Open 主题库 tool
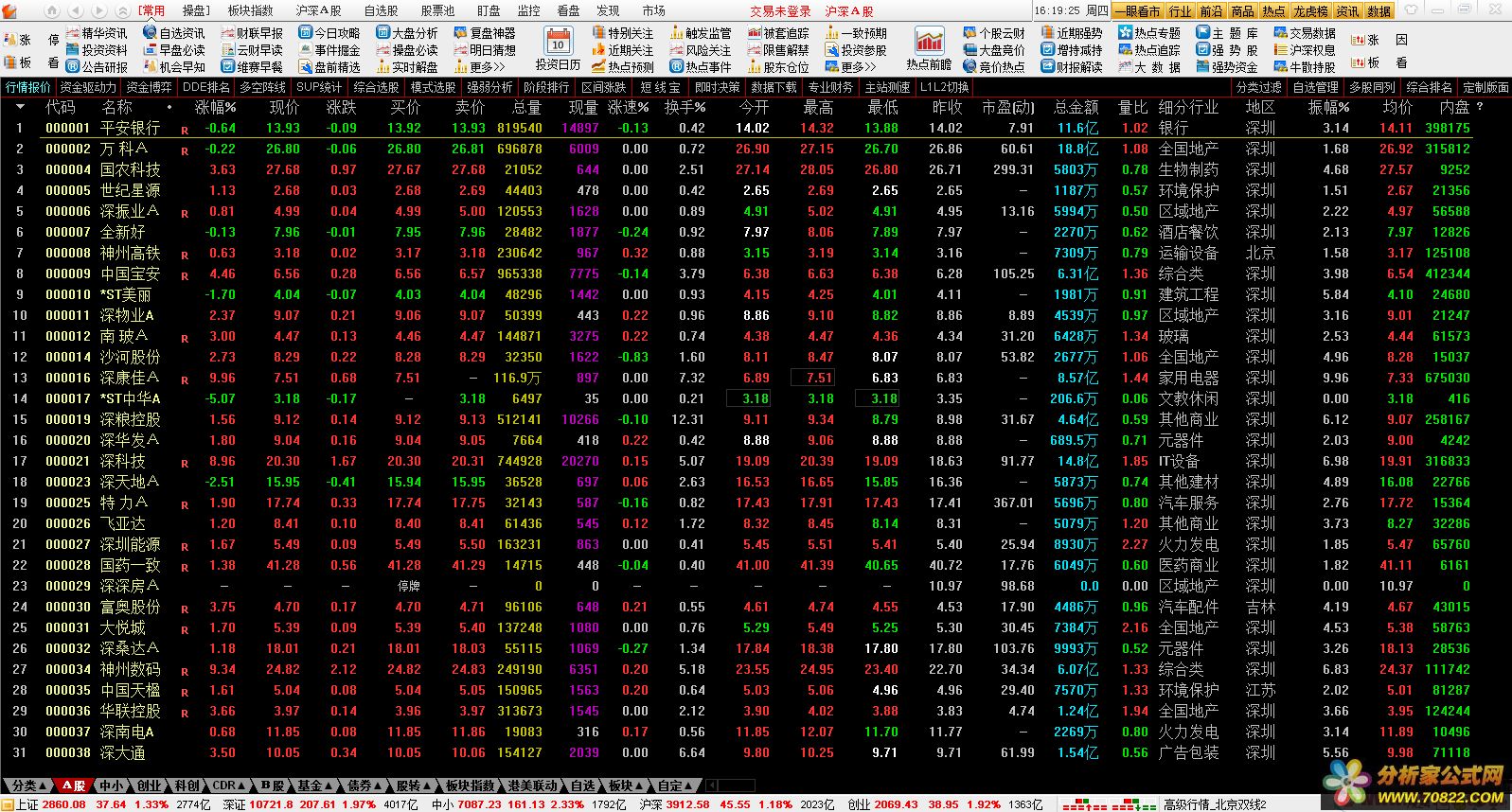 (1227, 33)
